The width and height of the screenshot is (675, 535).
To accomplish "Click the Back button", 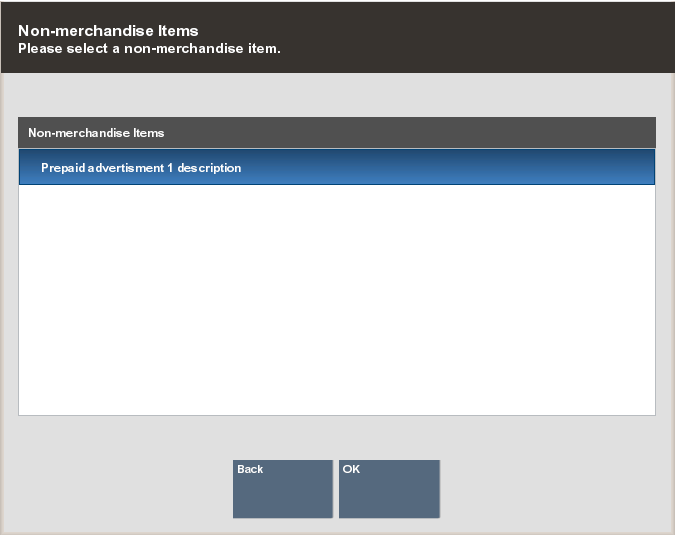I will (283, 489).
